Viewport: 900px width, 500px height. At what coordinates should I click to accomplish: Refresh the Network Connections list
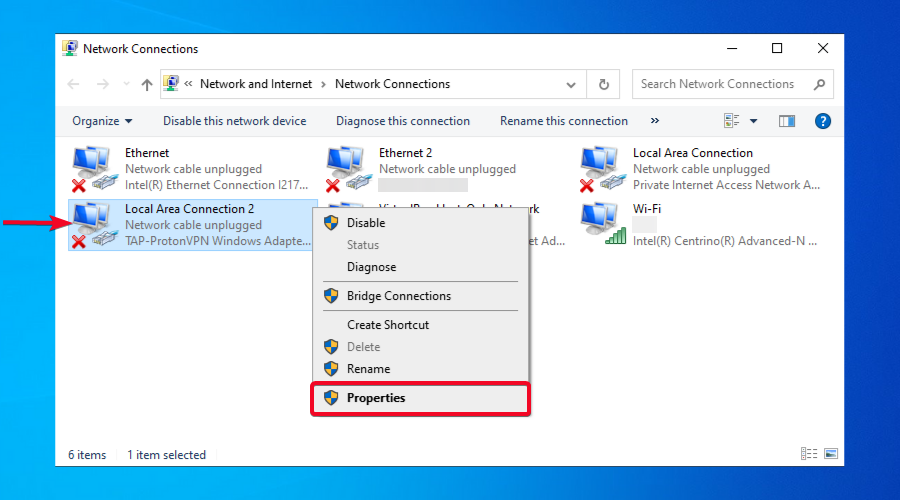[x=603, y=84]
